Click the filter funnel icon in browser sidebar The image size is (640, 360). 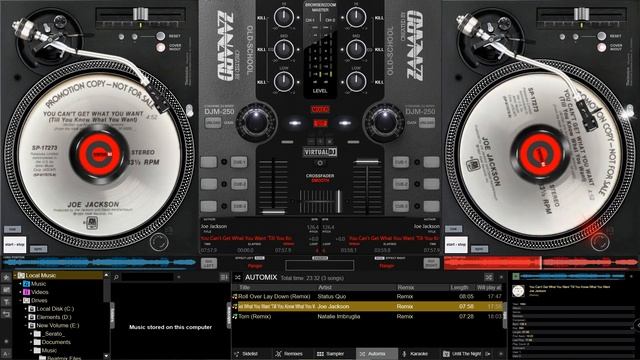coord(6,302)
